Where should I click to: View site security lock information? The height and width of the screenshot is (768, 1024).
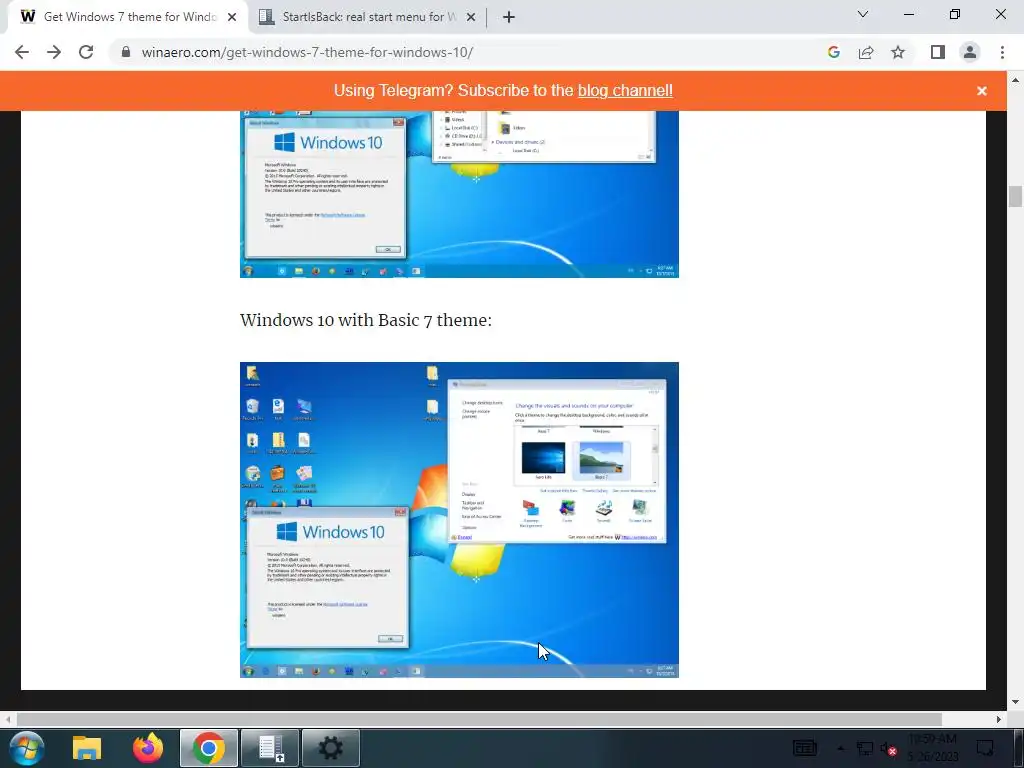coord(126,52)
